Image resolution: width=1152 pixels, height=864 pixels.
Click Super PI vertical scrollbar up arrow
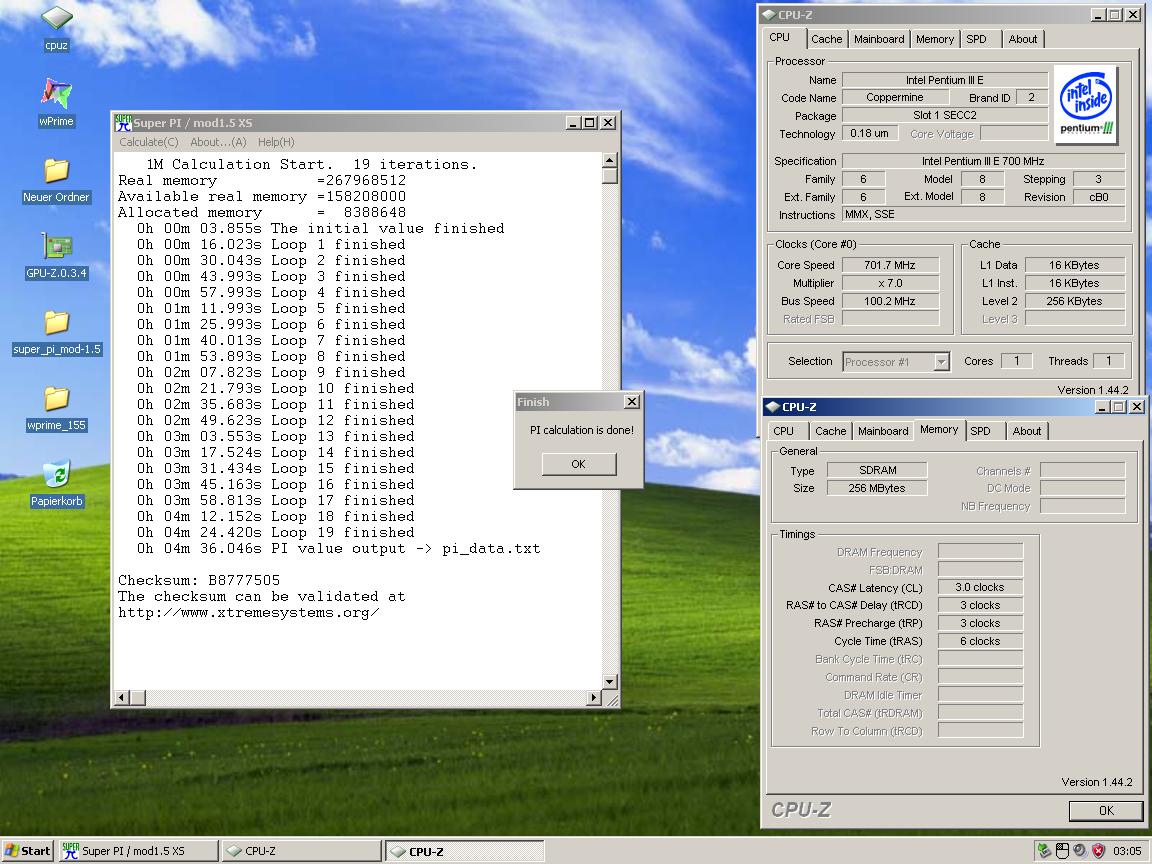click(x=609, y=160)
